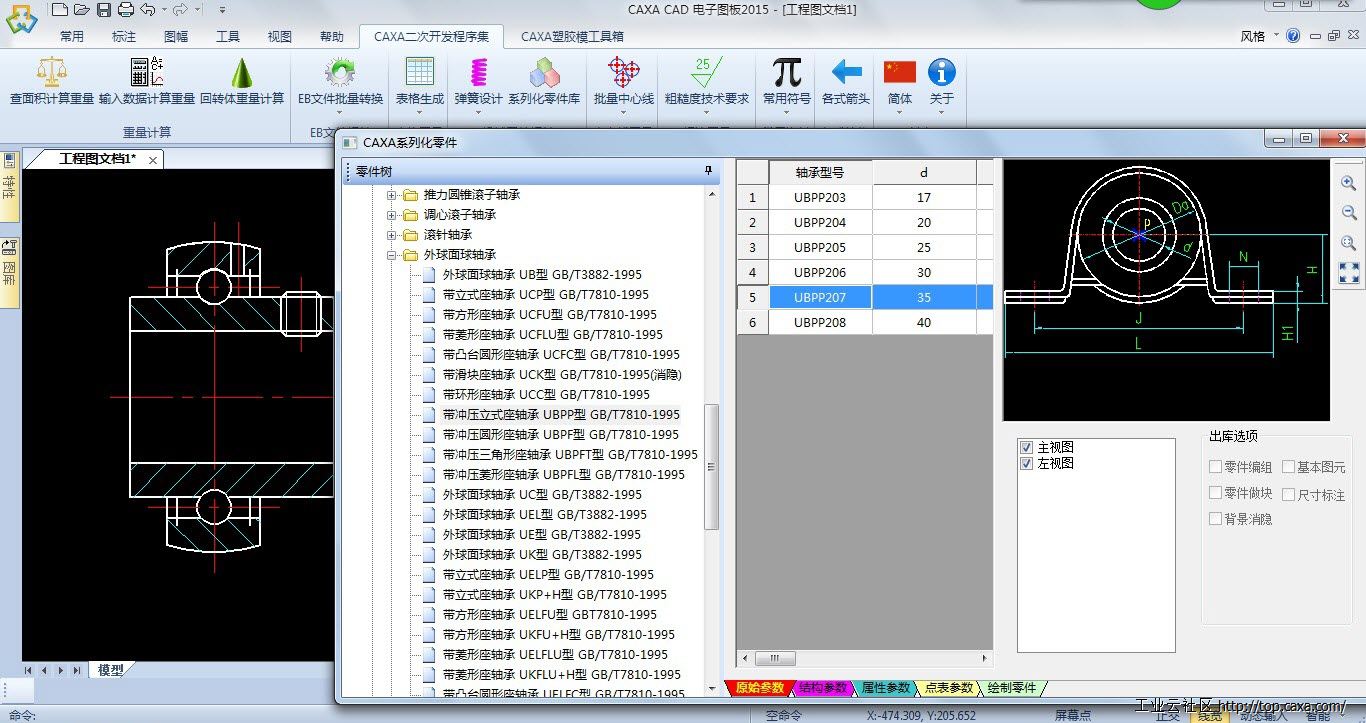This screenshot has width=1366, height=723.
Task: Select 带立式座轴承 UCP型 tree entry
Action: tap(545, 295)
